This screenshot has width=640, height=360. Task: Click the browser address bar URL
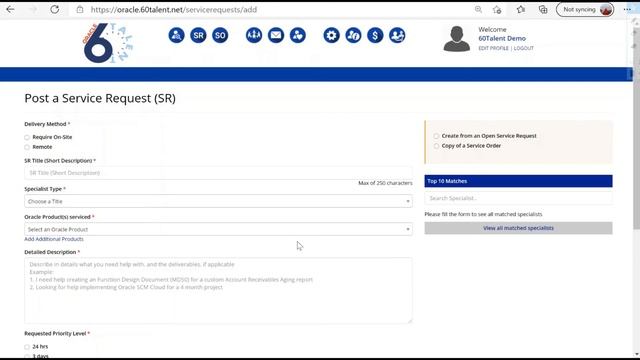[x=174, y=9]
